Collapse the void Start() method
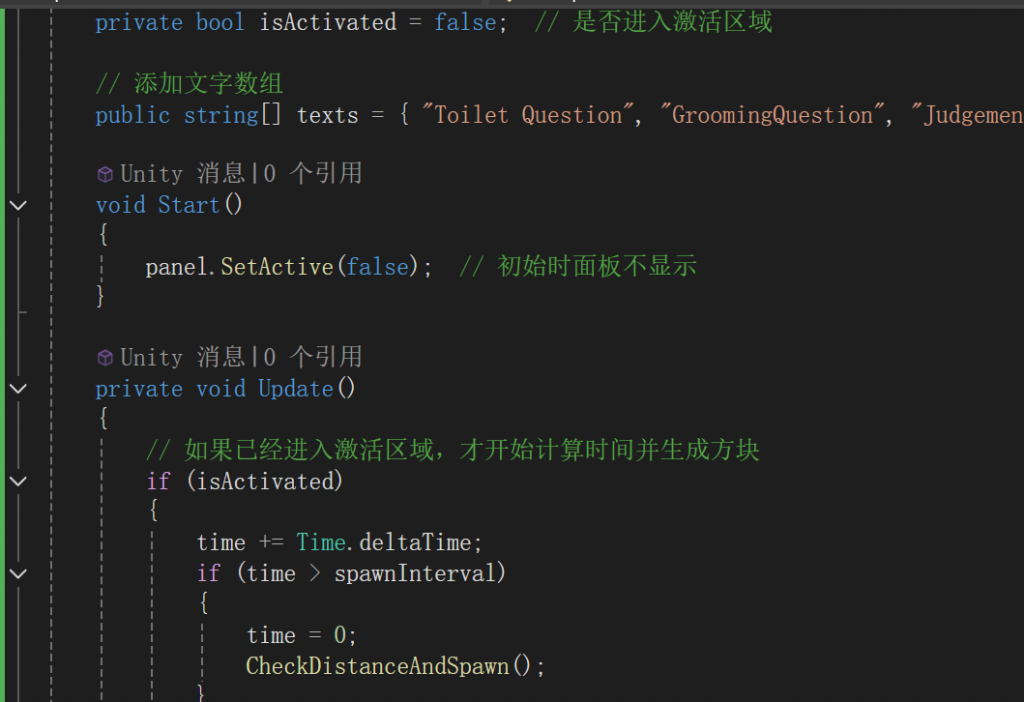Screen dimensions: 1024x702 (18, 206)
